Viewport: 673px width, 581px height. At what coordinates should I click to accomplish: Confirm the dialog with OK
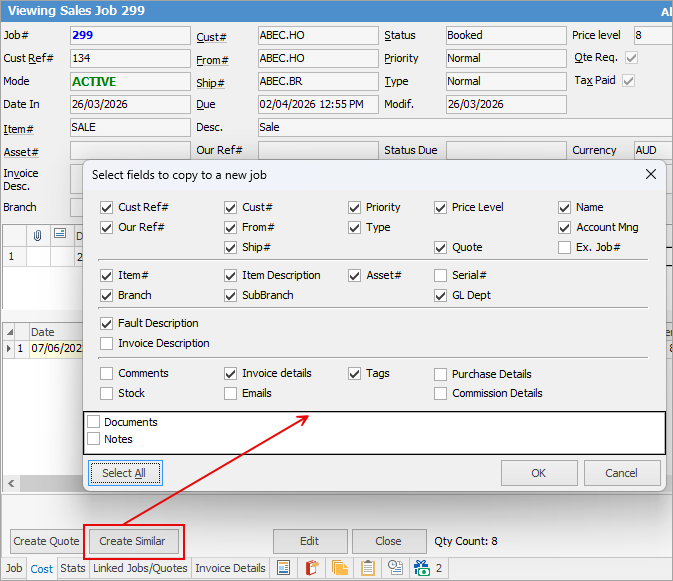coord(538,473)
